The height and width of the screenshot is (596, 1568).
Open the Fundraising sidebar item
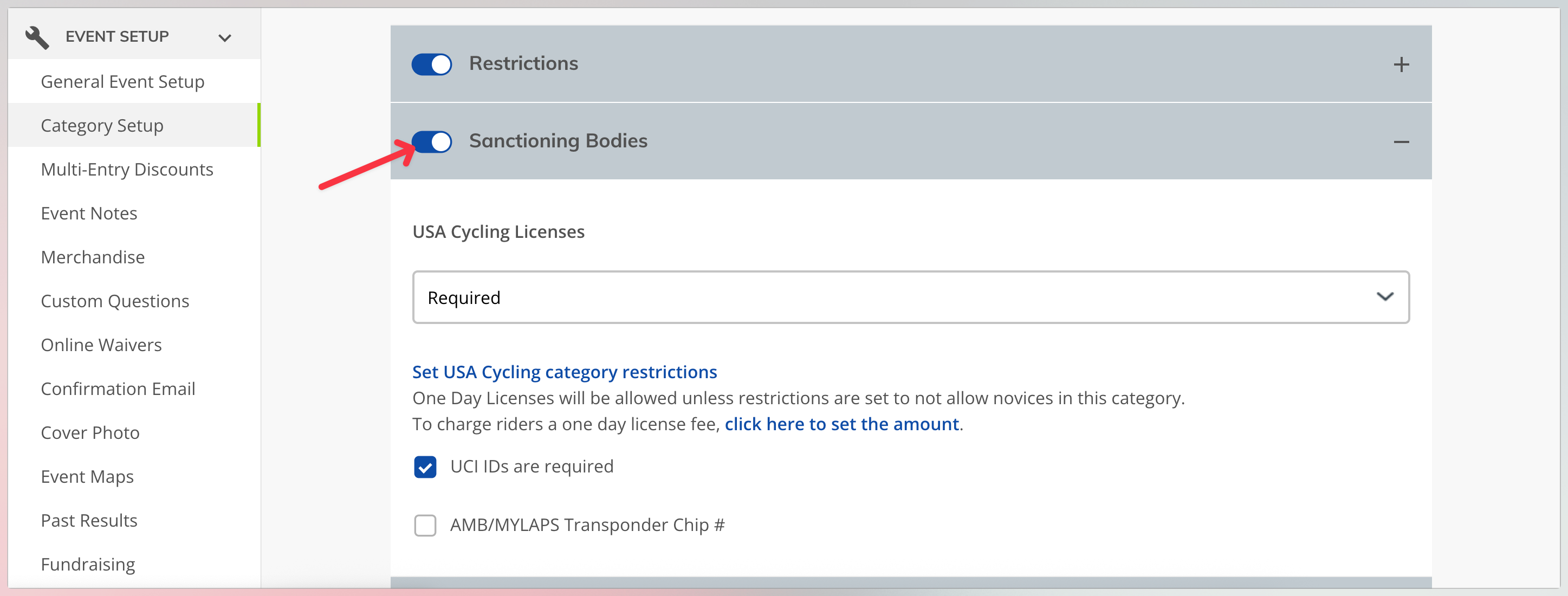pos(88,565)
